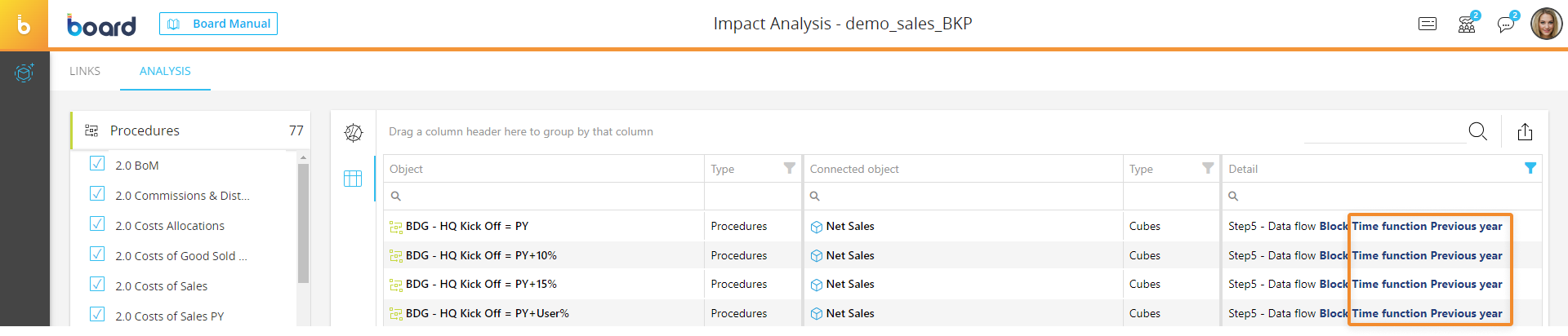
Task: Uncheck the 2.0 BoM procedure checkbox
Action: coord(97,163)
